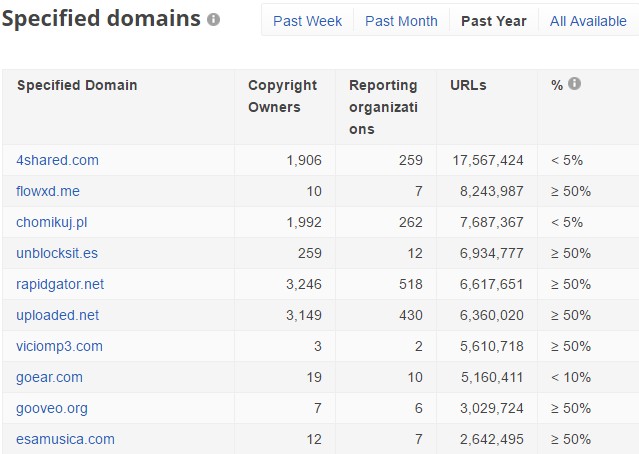This screenshot has height=454, width=639.
Task: Click the Specified Domain column header
Action: click(77, 85)
